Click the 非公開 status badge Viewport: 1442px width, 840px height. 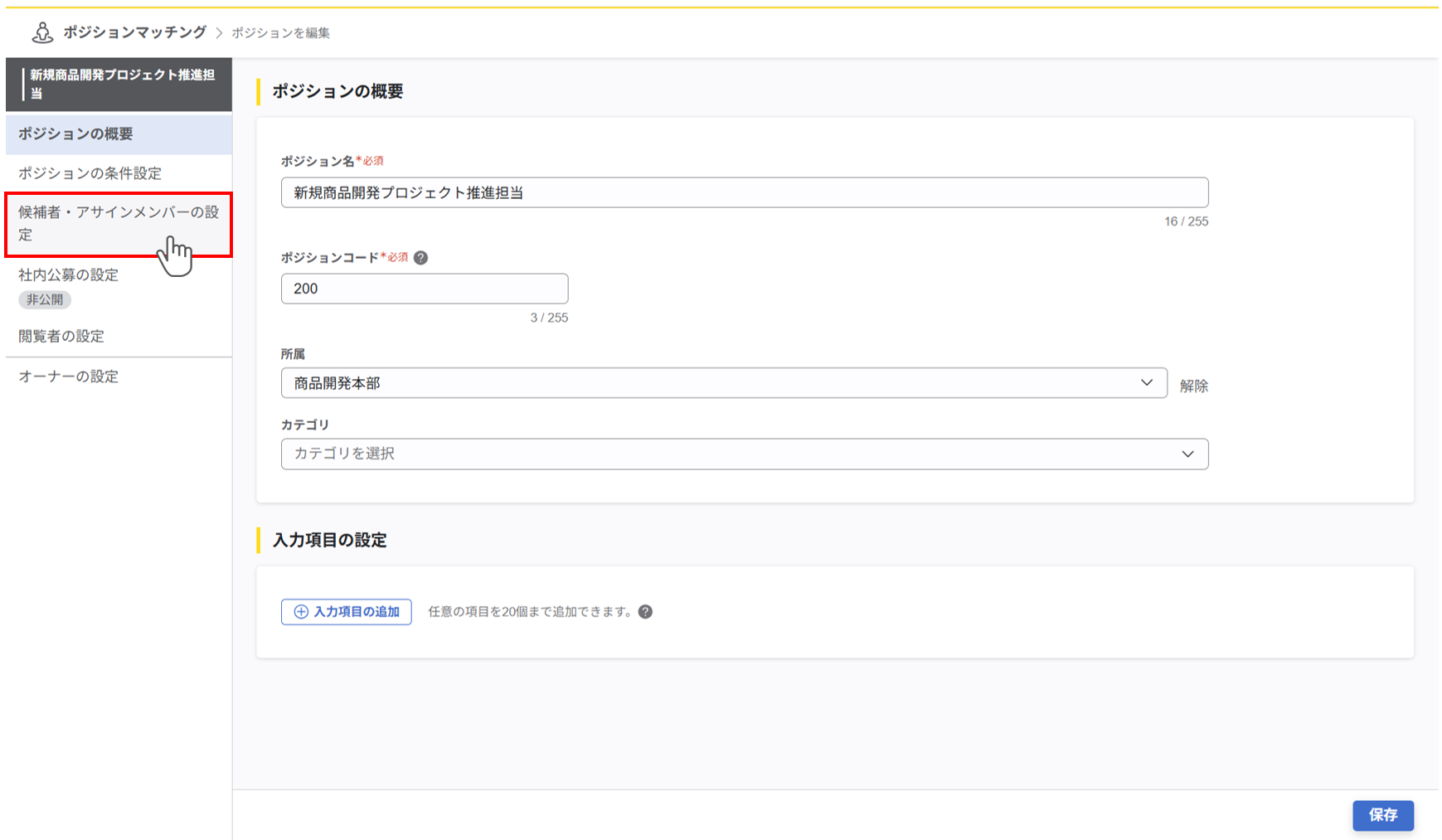[45, 299]
